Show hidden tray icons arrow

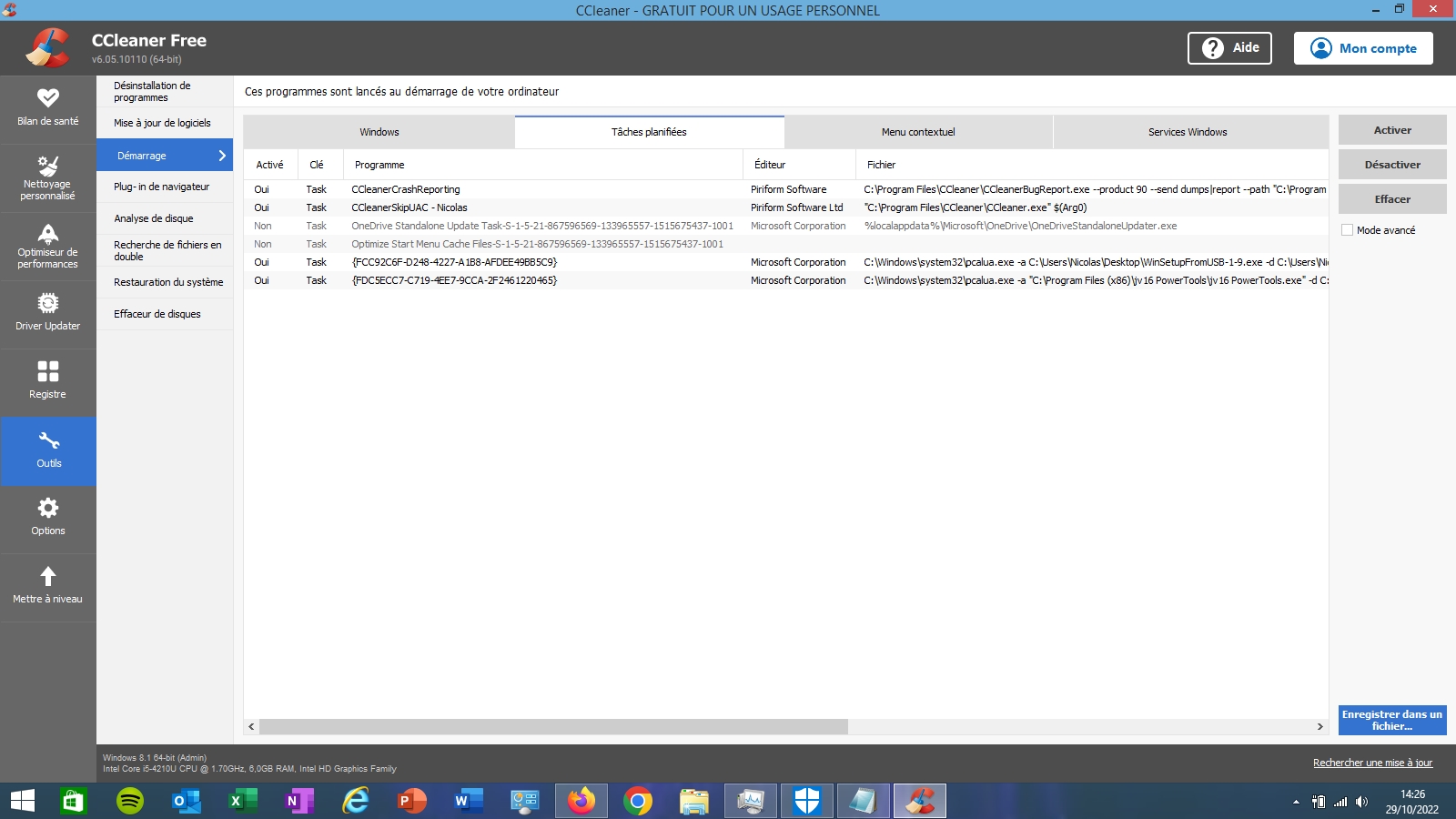(1296, 802)
